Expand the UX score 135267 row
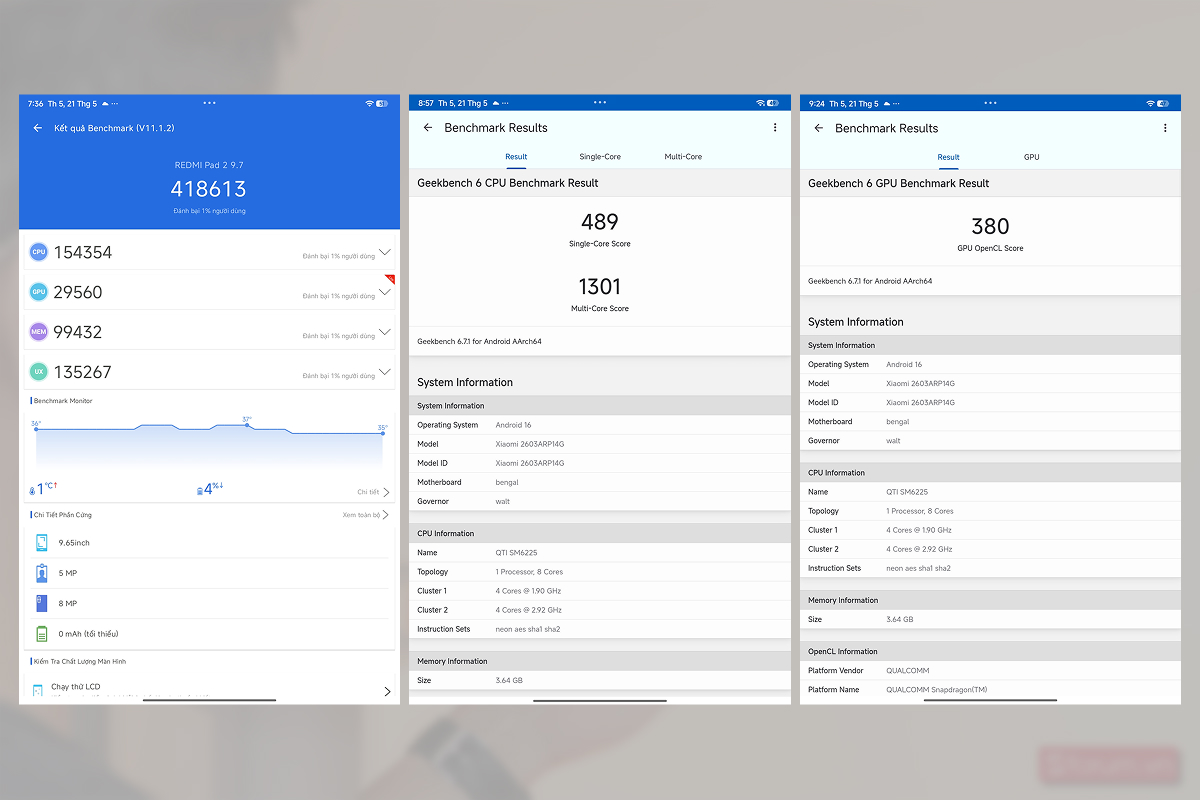This screenshot has width=1200, height=800. tap(385, 372)
